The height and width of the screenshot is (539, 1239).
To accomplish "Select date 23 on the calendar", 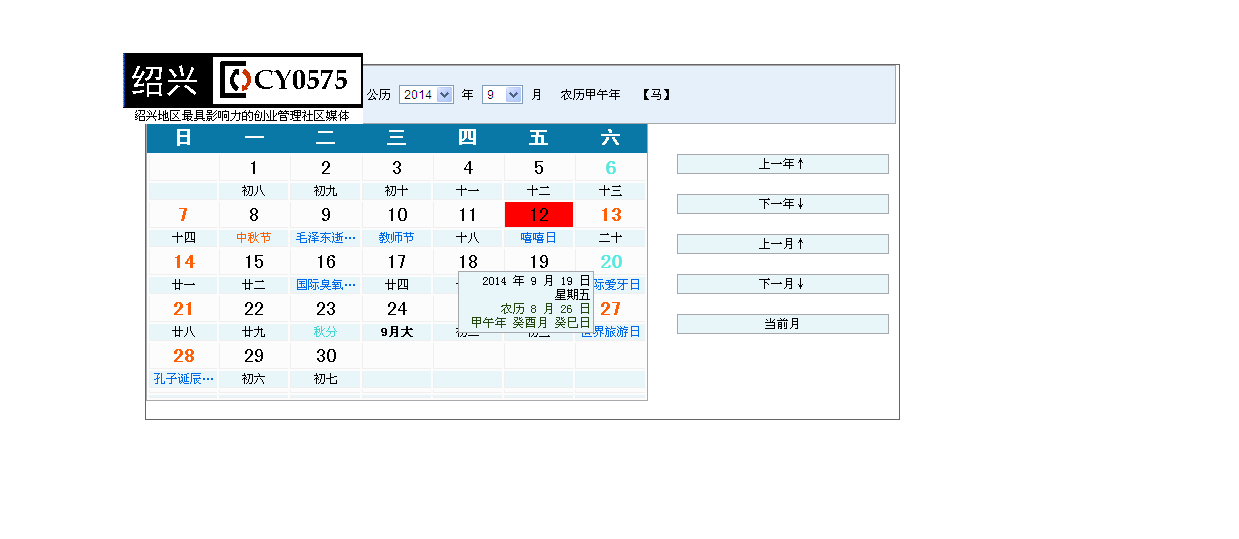I will pyautogui.click(x=326, y=309).
